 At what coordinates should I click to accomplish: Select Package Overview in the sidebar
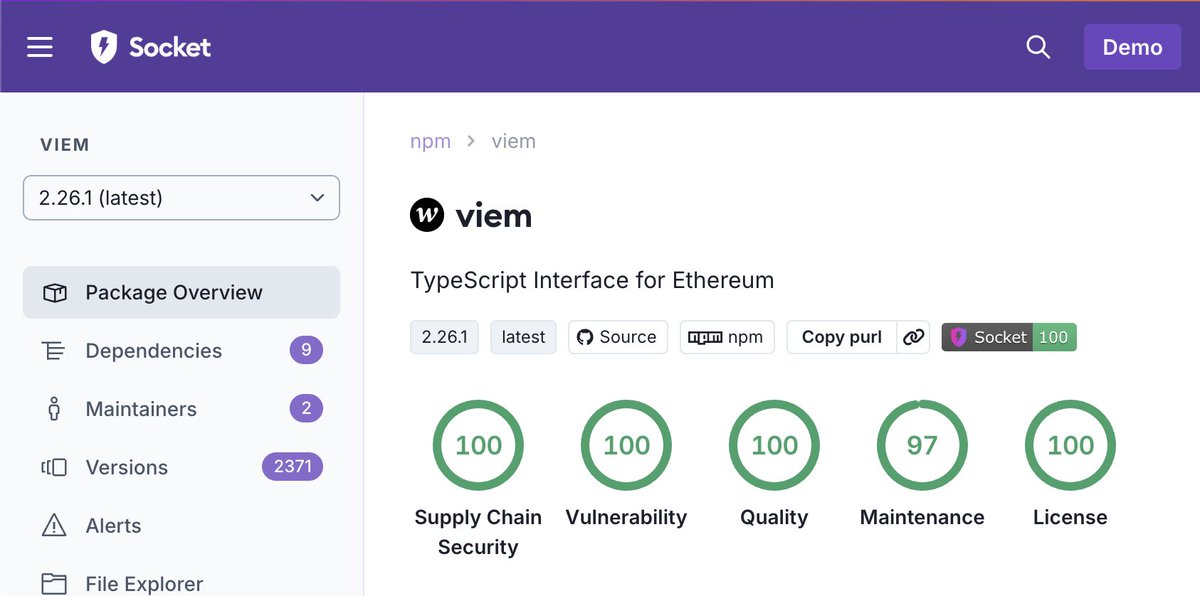tap(181, 293)
